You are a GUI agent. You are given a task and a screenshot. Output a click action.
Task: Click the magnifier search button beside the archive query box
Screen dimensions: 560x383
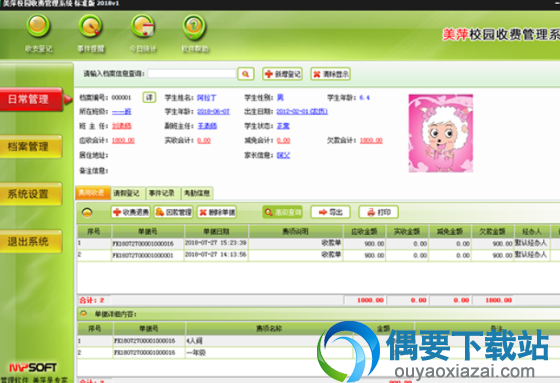(246, 74)
